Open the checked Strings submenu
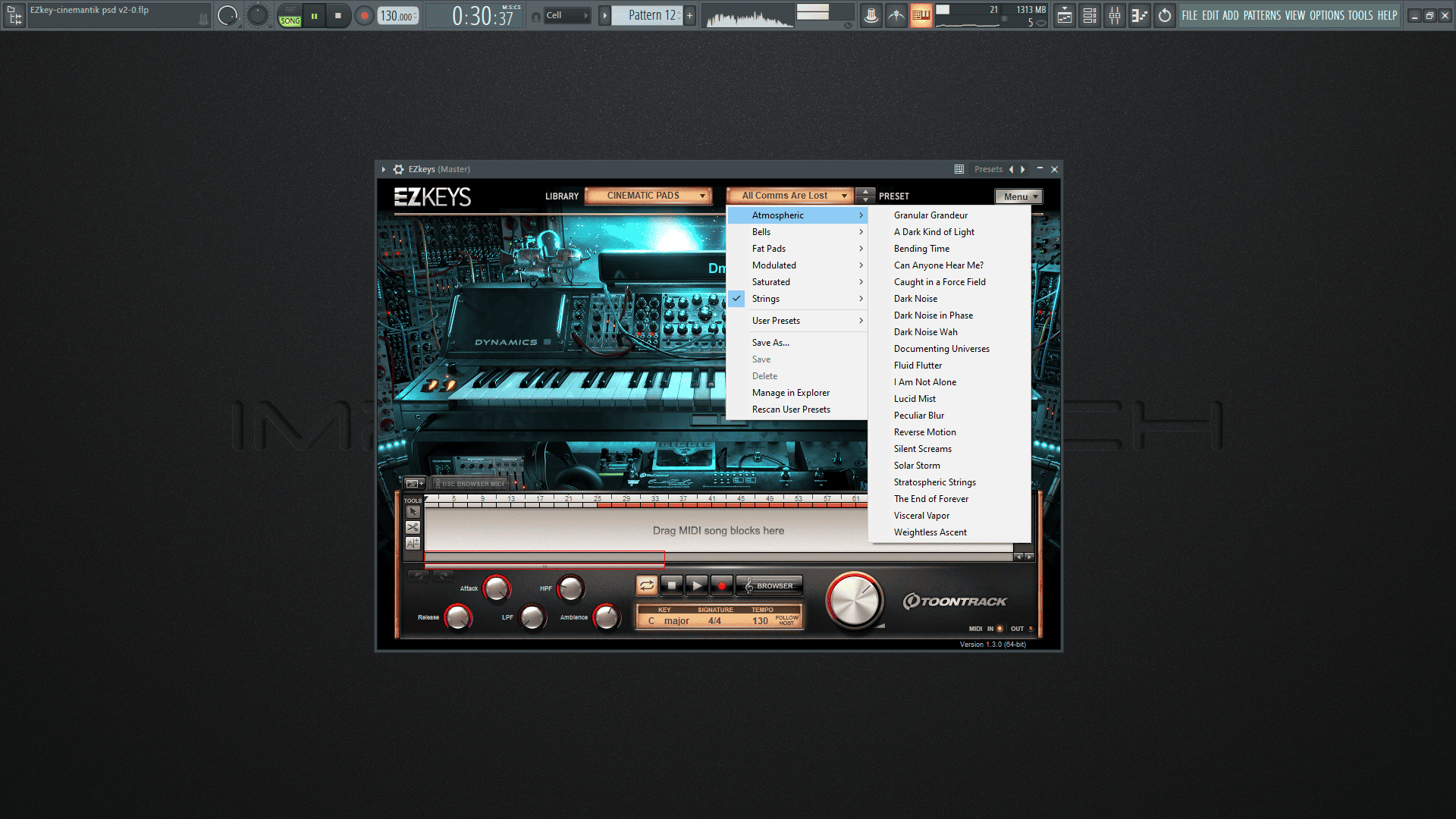Viewport: 1456px width, 819px height. pos(797,299)
